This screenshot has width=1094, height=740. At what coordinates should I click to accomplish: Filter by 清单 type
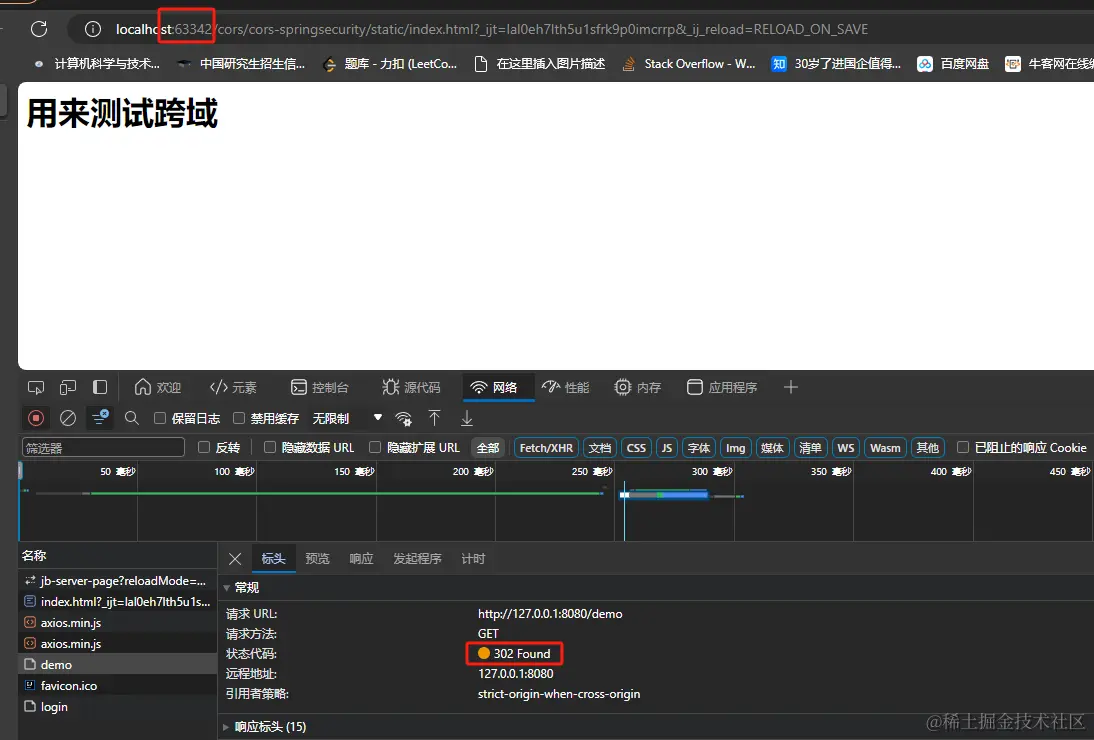click(810, 448)
